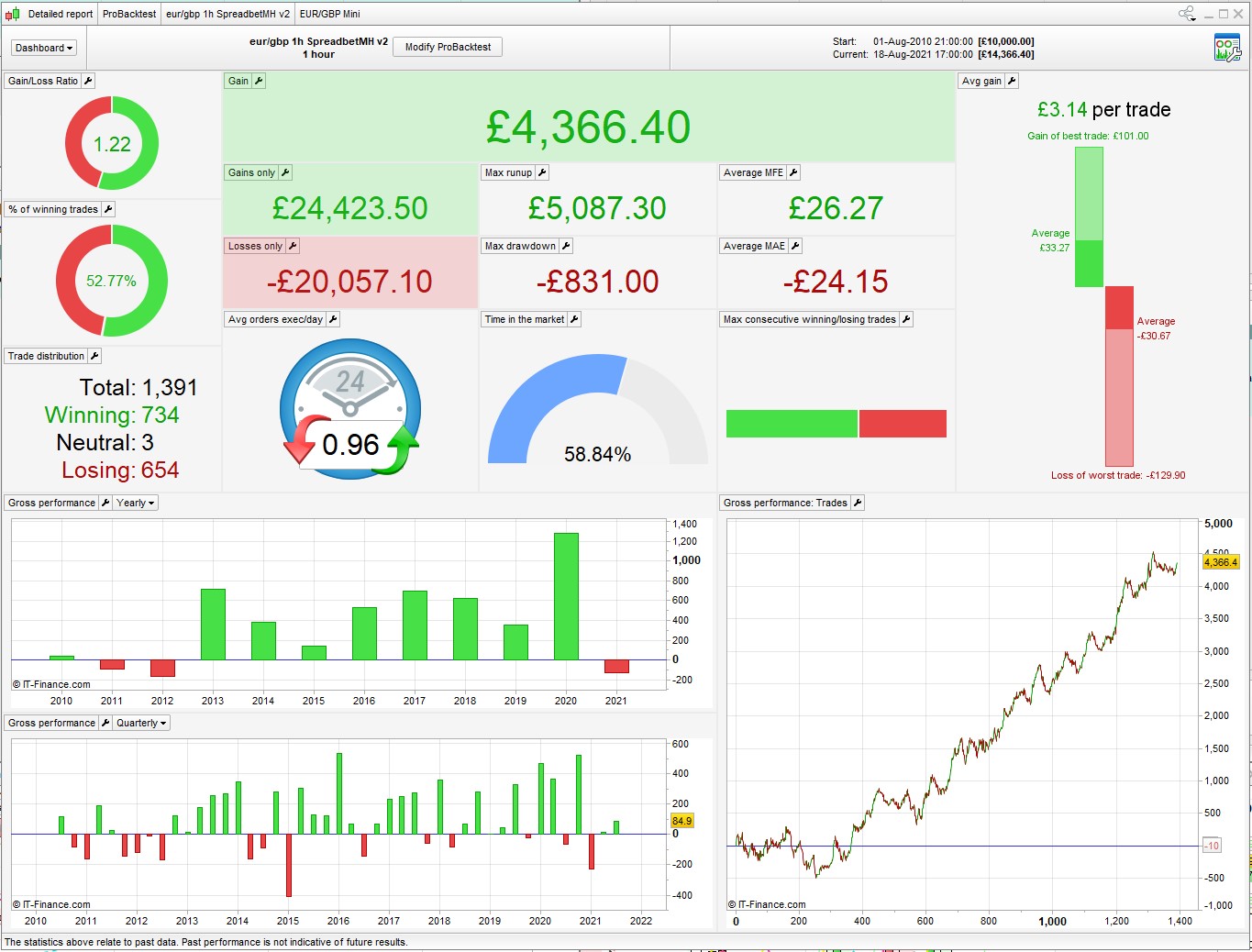This screenshot has height=952, width=1252.
Task: Open wrench beside Gross performance Yearly chart
Action: tap(105, 503)
